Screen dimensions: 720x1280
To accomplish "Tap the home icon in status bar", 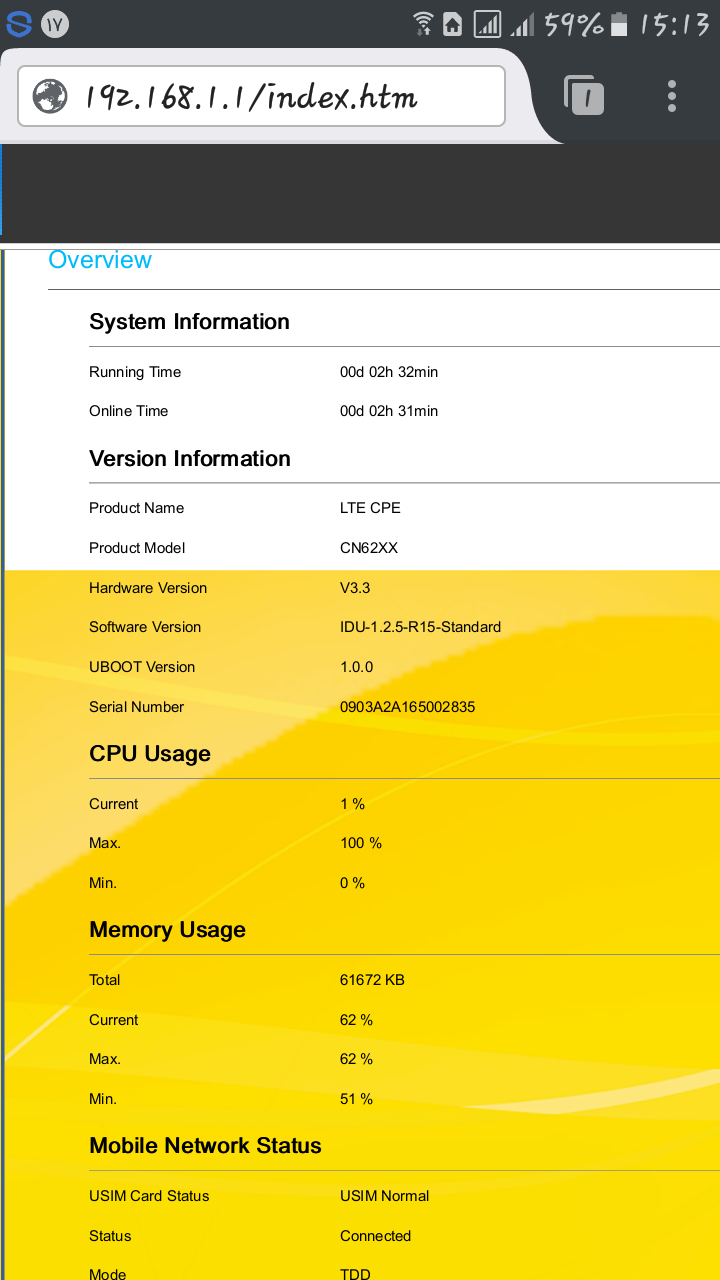I will (x=453, y=23).
